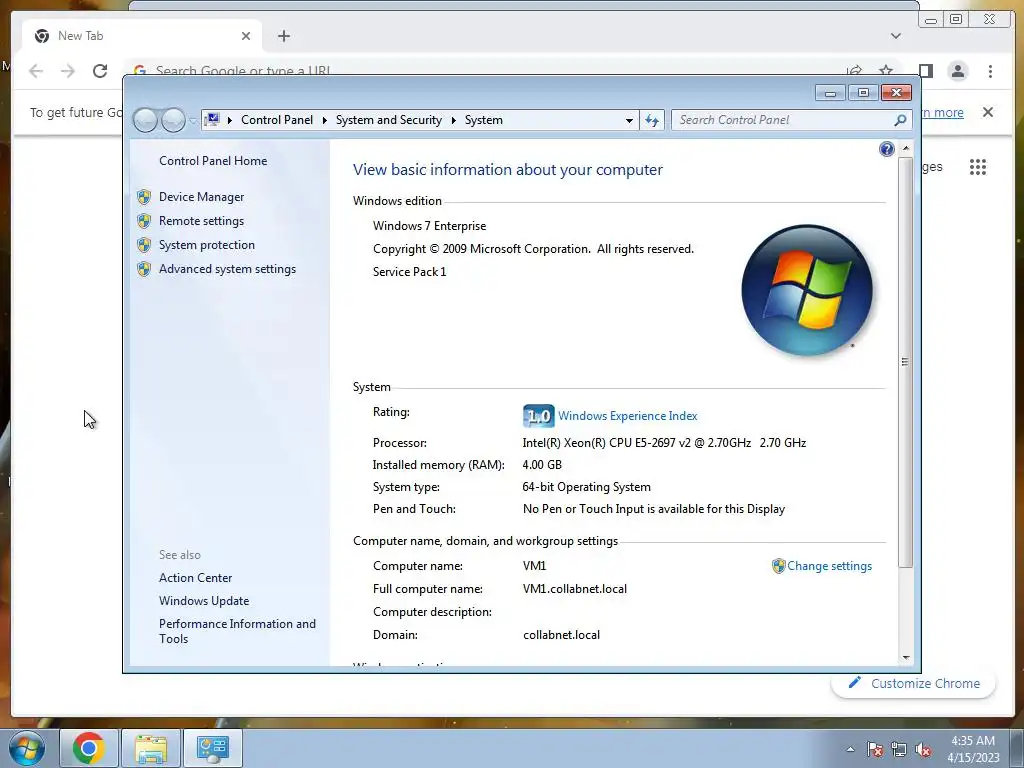
Task: Open recent pages dropdown beside forward button
Action: 193,120
